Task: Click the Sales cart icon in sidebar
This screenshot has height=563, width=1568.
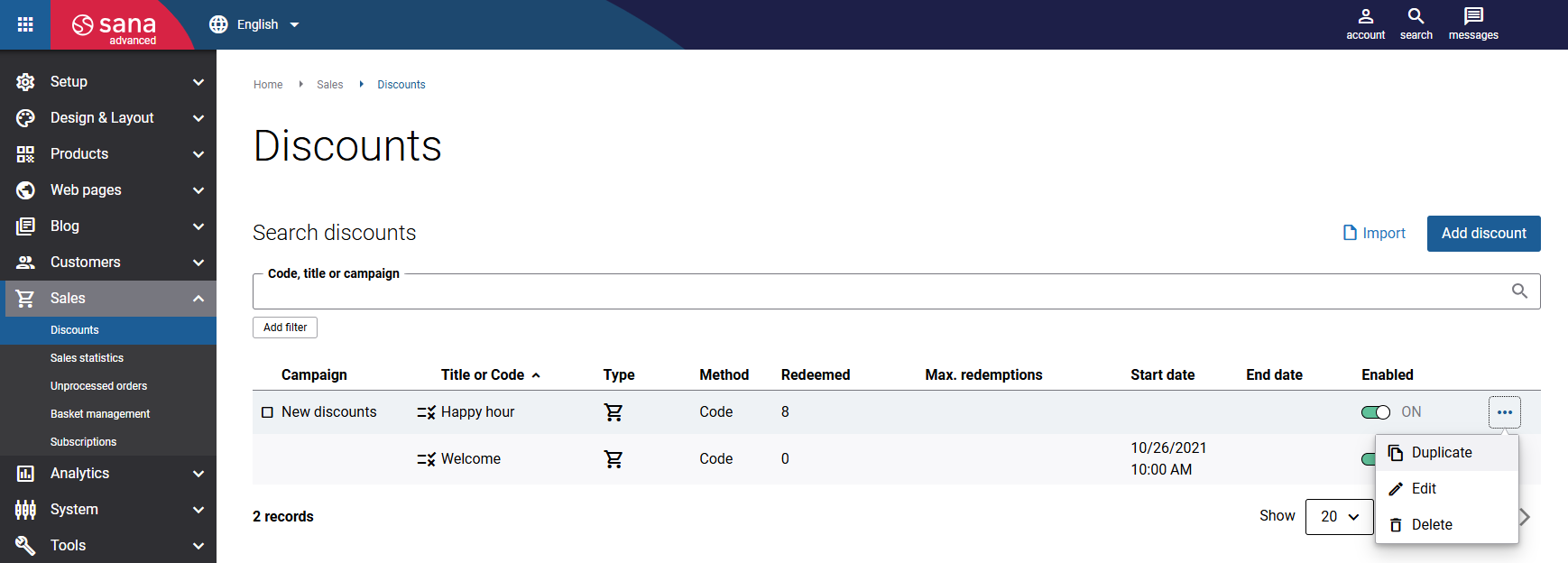Action: pyautogui.click(x=25, y=299)
